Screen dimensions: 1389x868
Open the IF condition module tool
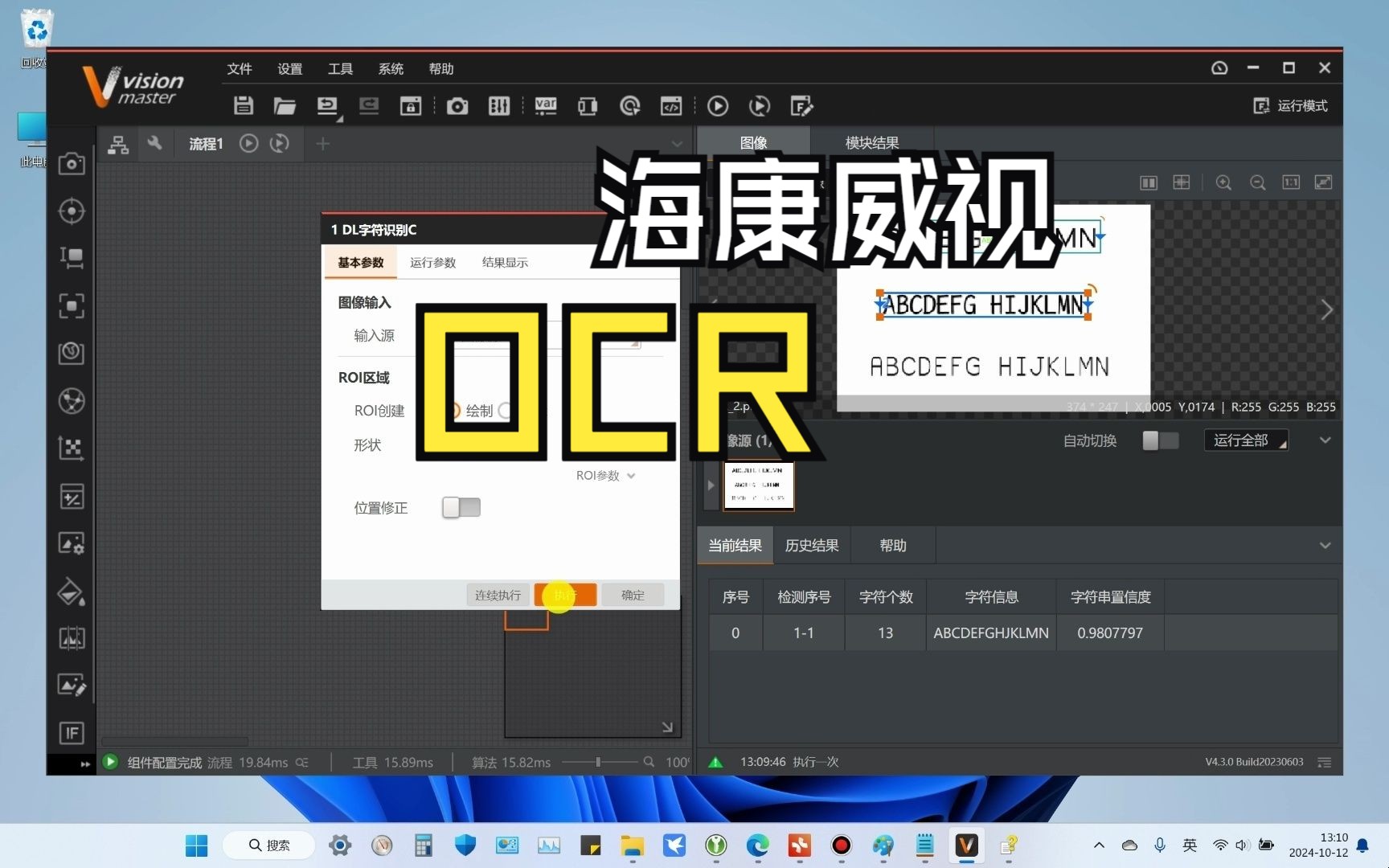tap(72, 733)
